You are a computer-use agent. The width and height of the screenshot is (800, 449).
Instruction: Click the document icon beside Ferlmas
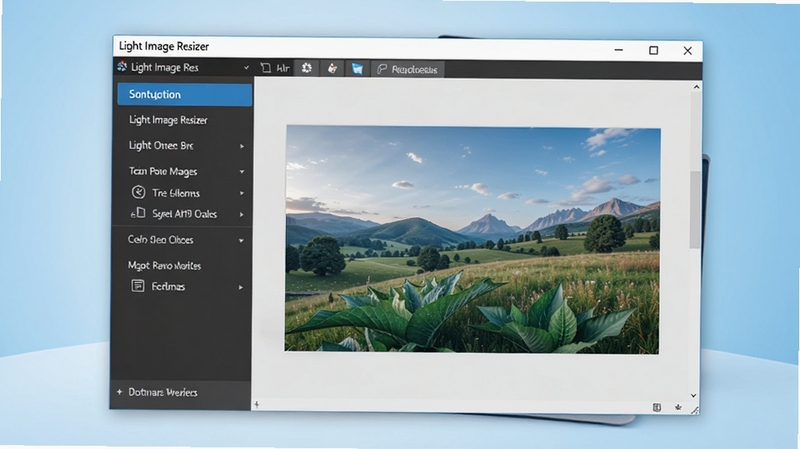pyautogui.click(x=138, y=286)
